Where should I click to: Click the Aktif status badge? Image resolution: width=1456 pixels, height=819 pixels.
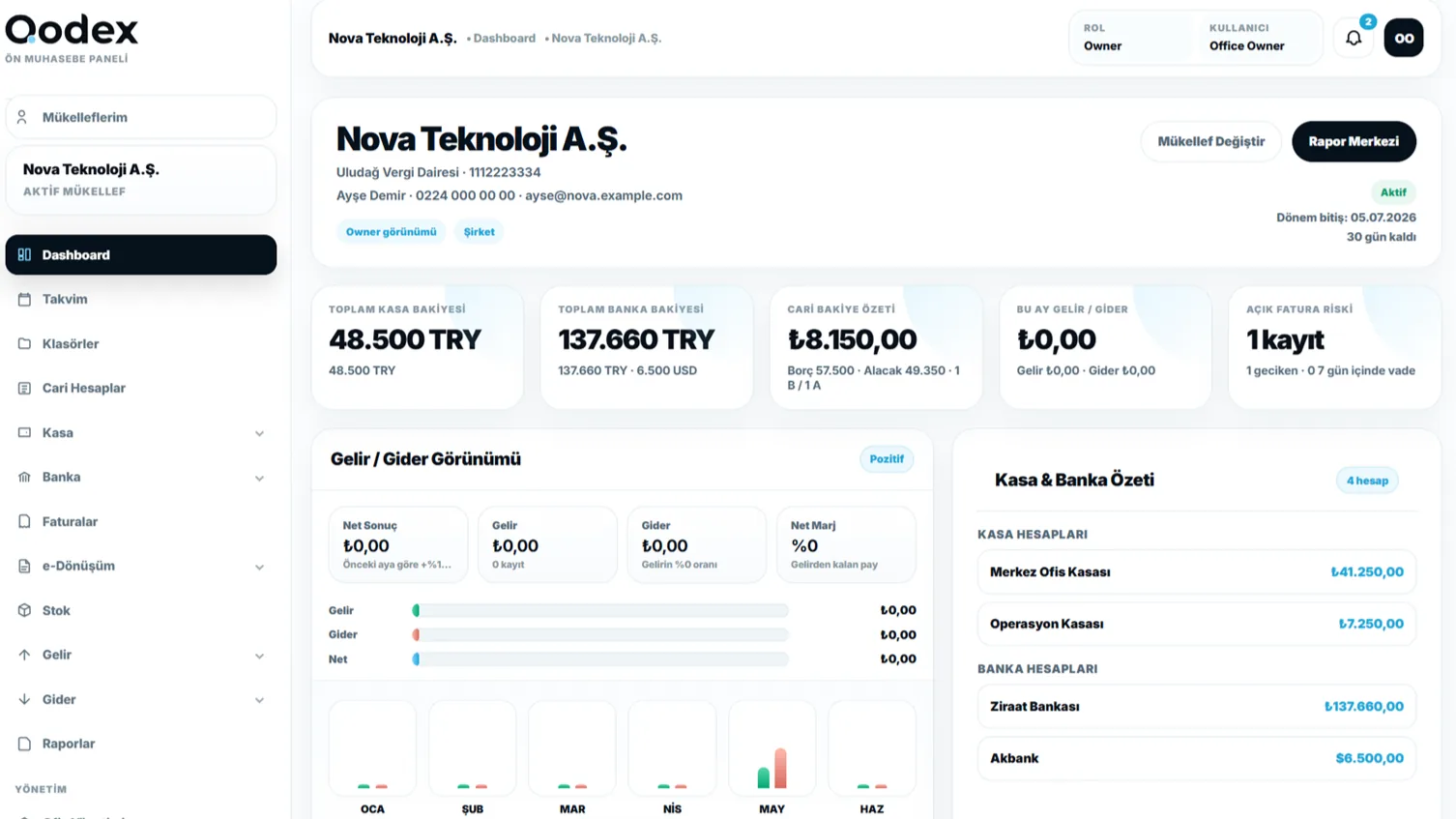pyautogui.click(x=1393, y=192)
